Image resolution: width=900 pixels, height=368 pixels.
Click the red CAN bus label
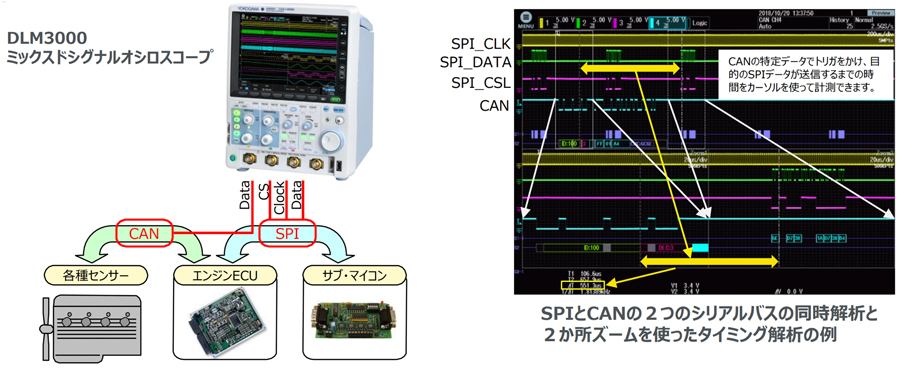pyautogui.click(x=143, y=233)
